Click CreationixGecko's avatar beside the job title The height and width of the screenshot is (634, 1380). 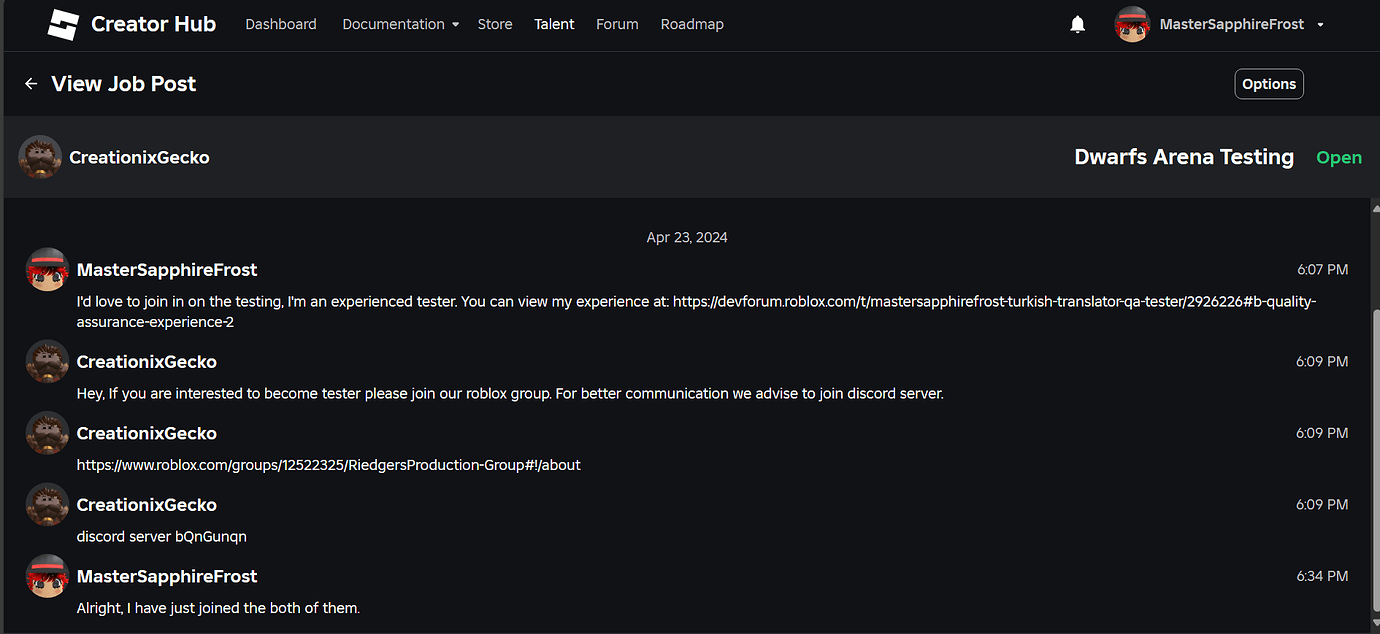point(40,157)
